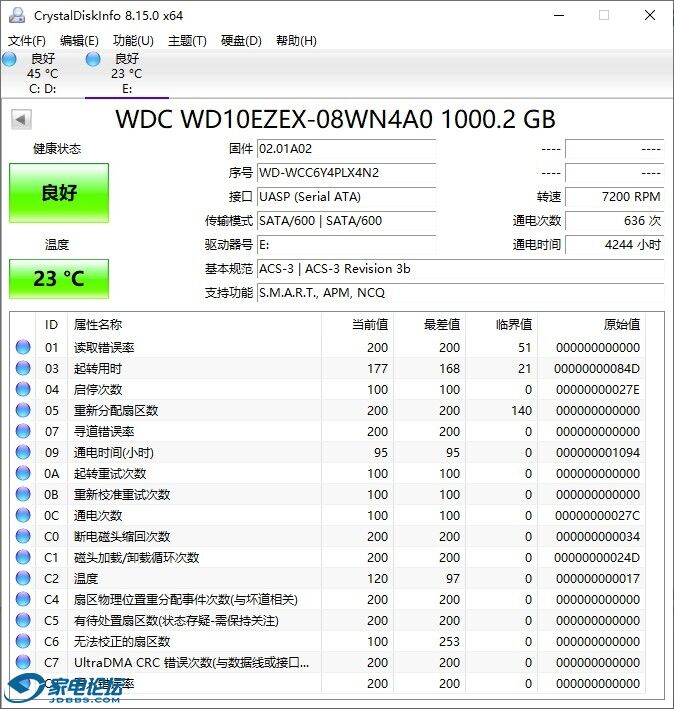Click the blue status dot for row C2
The image size is (674, 709).
(x=23, y=578)
